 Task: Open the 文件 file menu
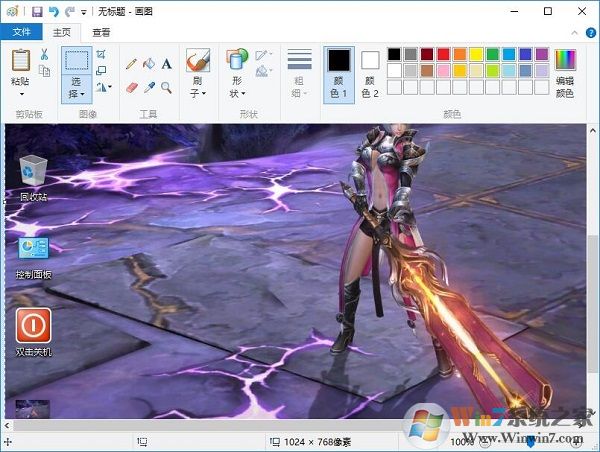(21, 32)
